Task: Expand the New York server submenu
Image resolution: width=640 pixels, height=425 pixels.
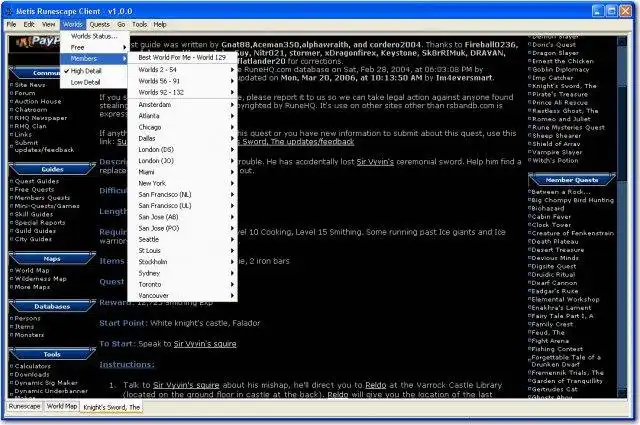Action: [182, 183]
